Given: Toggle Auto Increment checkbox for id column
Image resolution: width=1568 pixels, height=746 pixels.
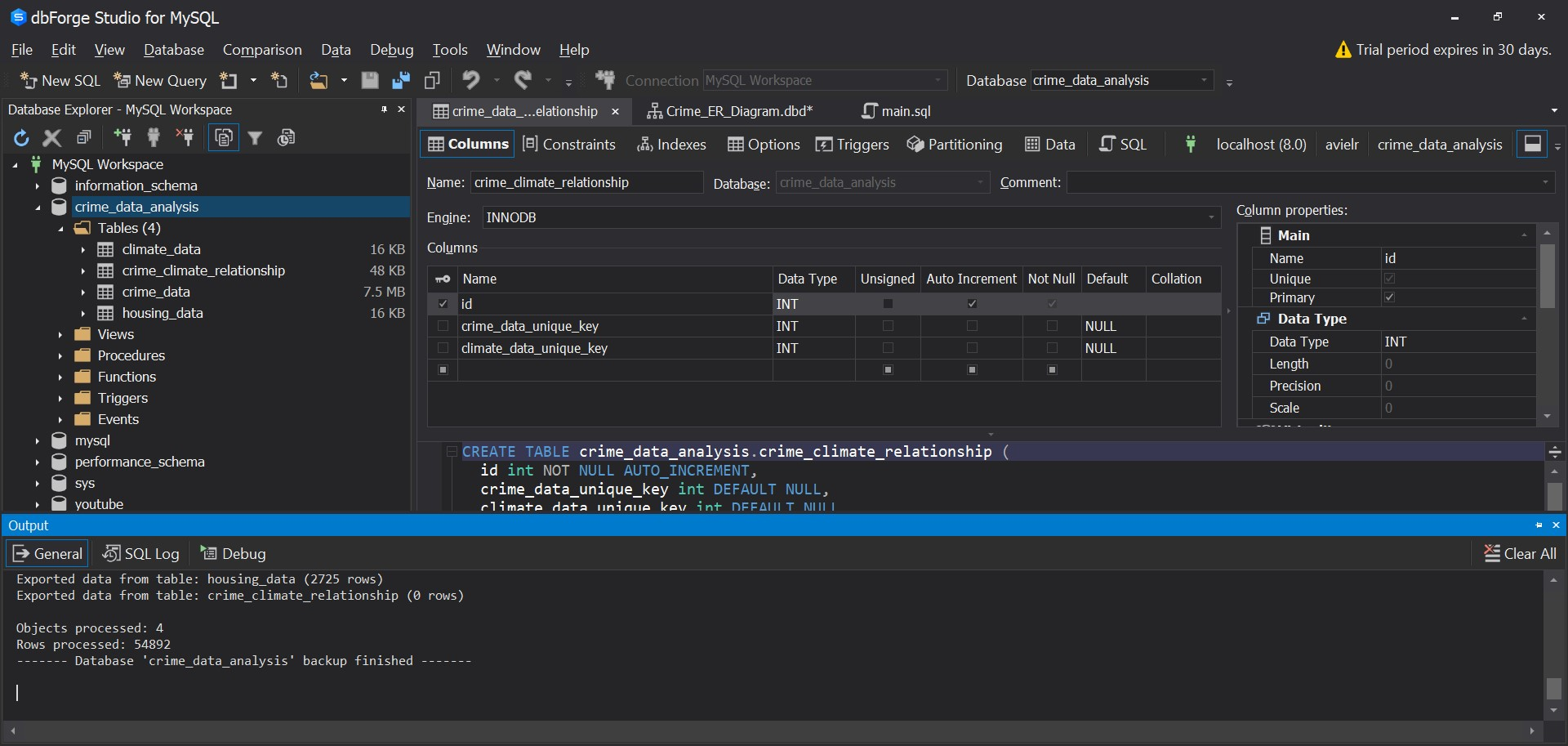Looking at the screenshot, I should [972, 304].
